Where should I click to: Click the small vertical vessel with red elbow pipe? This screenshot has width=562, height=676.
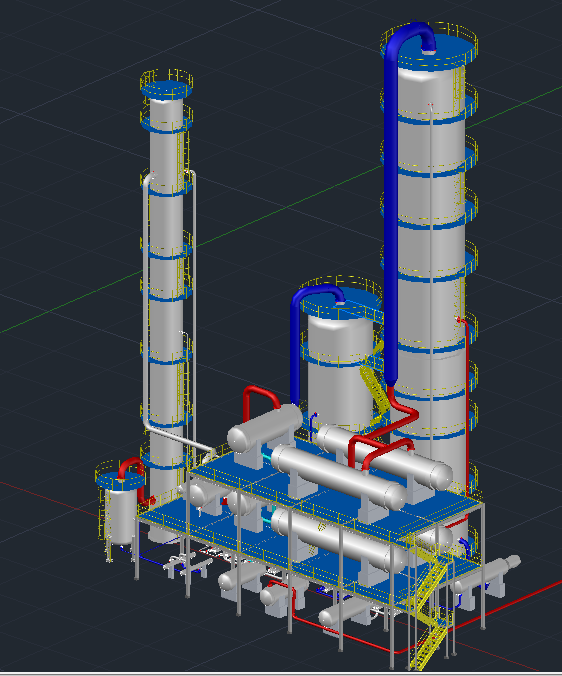tap(121, 513)
